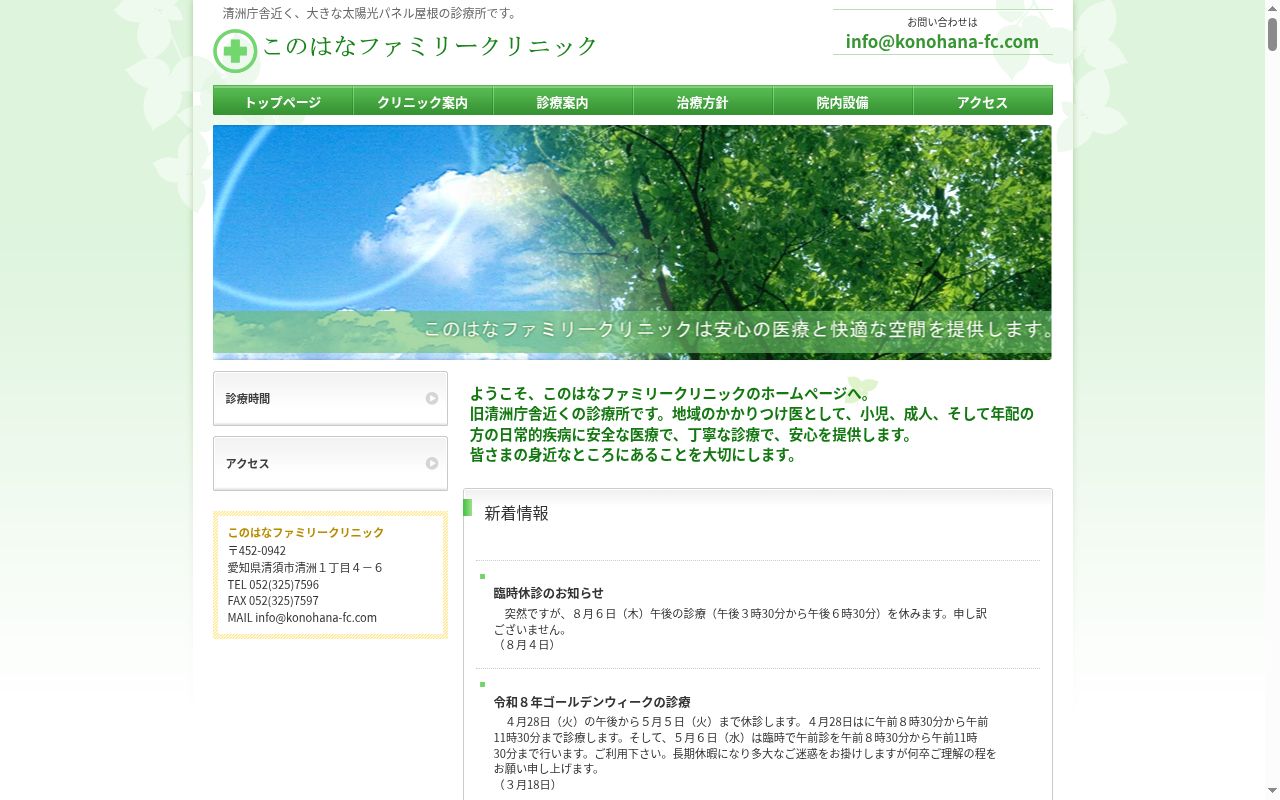The image size is (1280, 800).
Task: Open the トップページ menu item
Action: click(x=283, y=101)
